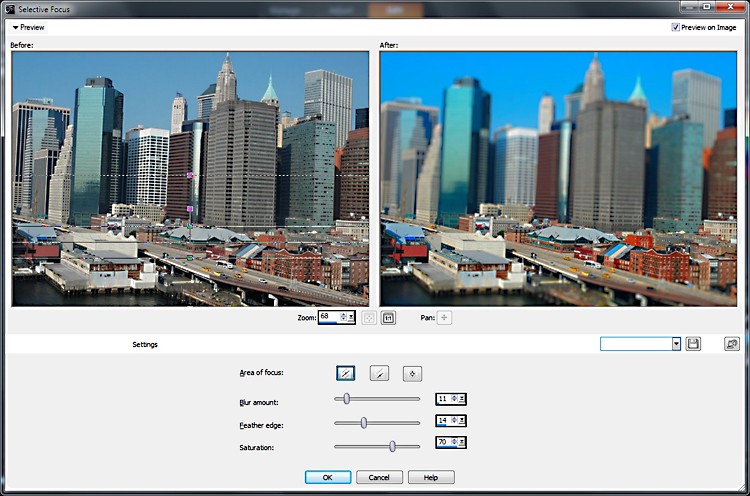Click the save preset disk icon
Screen dimensions: 750x496
point(693,344)
